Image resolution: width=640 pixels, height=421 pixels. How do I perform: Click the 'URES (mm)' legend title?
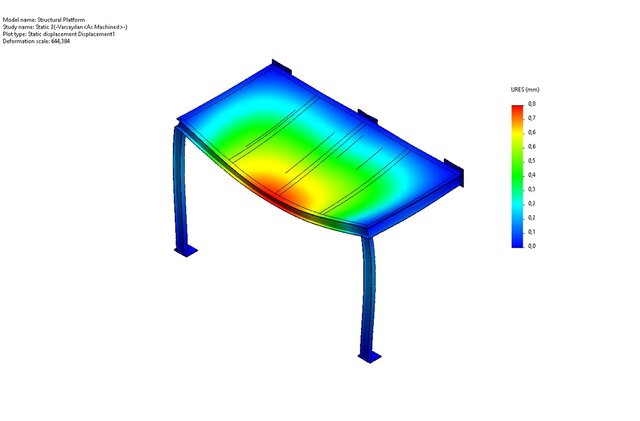point(525,89)
